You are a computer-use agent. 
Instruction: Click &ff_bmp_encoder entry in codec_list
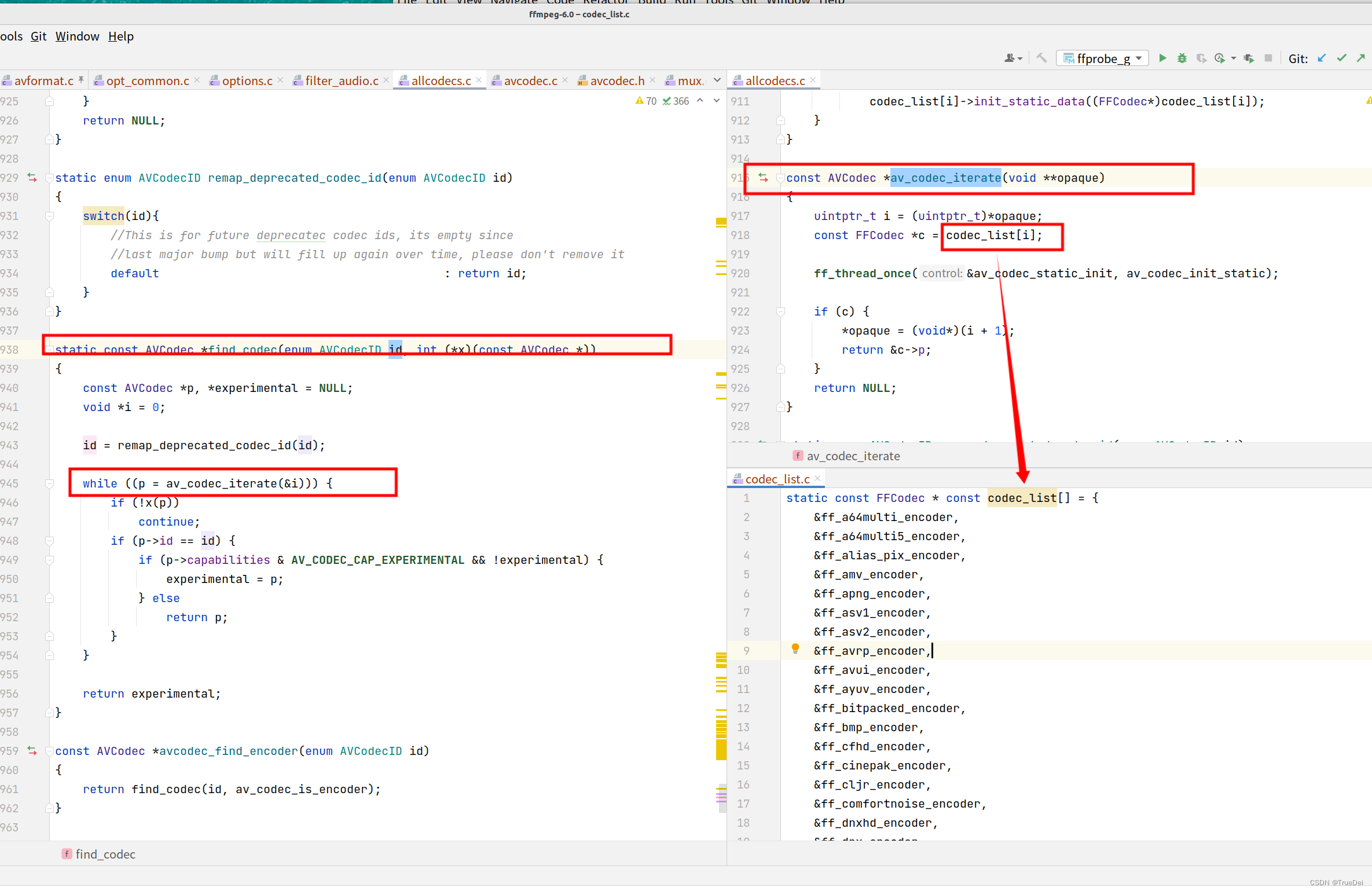tap(869, 727)
